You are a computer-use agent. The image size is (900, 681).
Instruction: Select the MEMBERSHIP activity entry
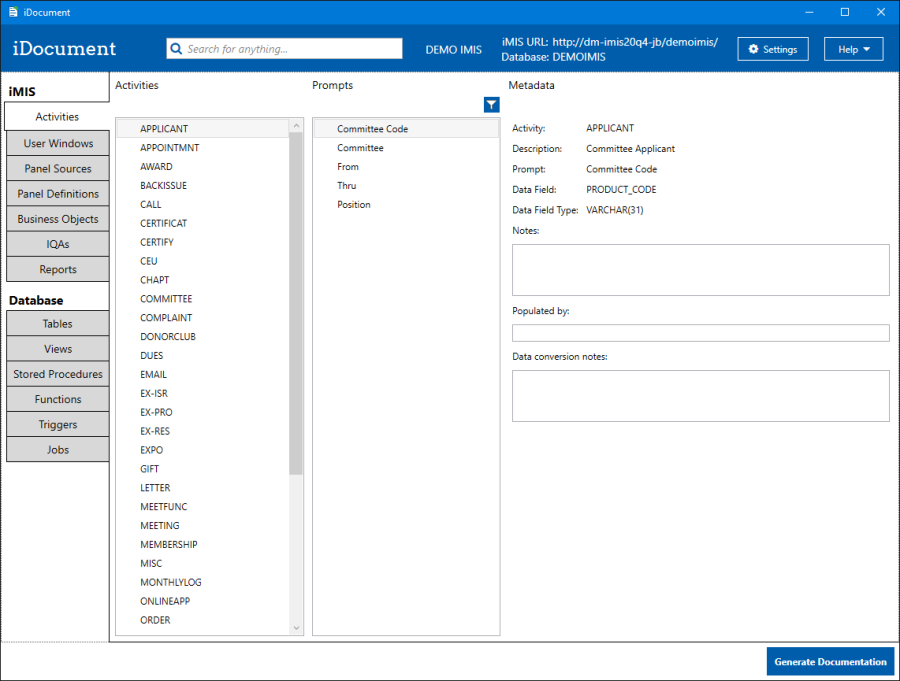(x=169, y=545)
